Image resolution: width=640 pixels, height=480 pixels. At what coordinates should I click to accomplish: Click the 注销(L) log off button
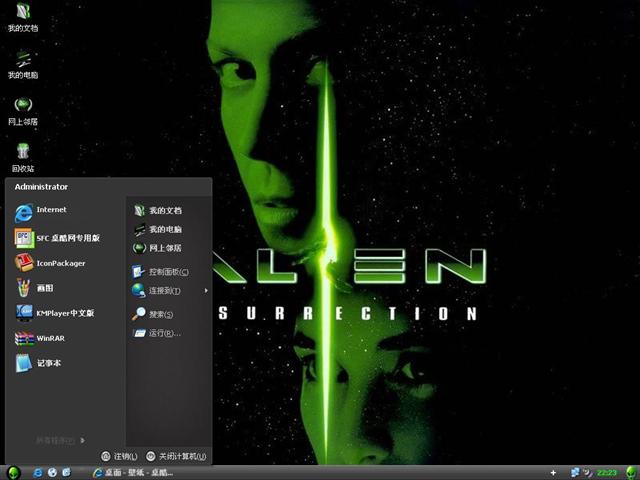pyautogui.click(x=119, y=456)
